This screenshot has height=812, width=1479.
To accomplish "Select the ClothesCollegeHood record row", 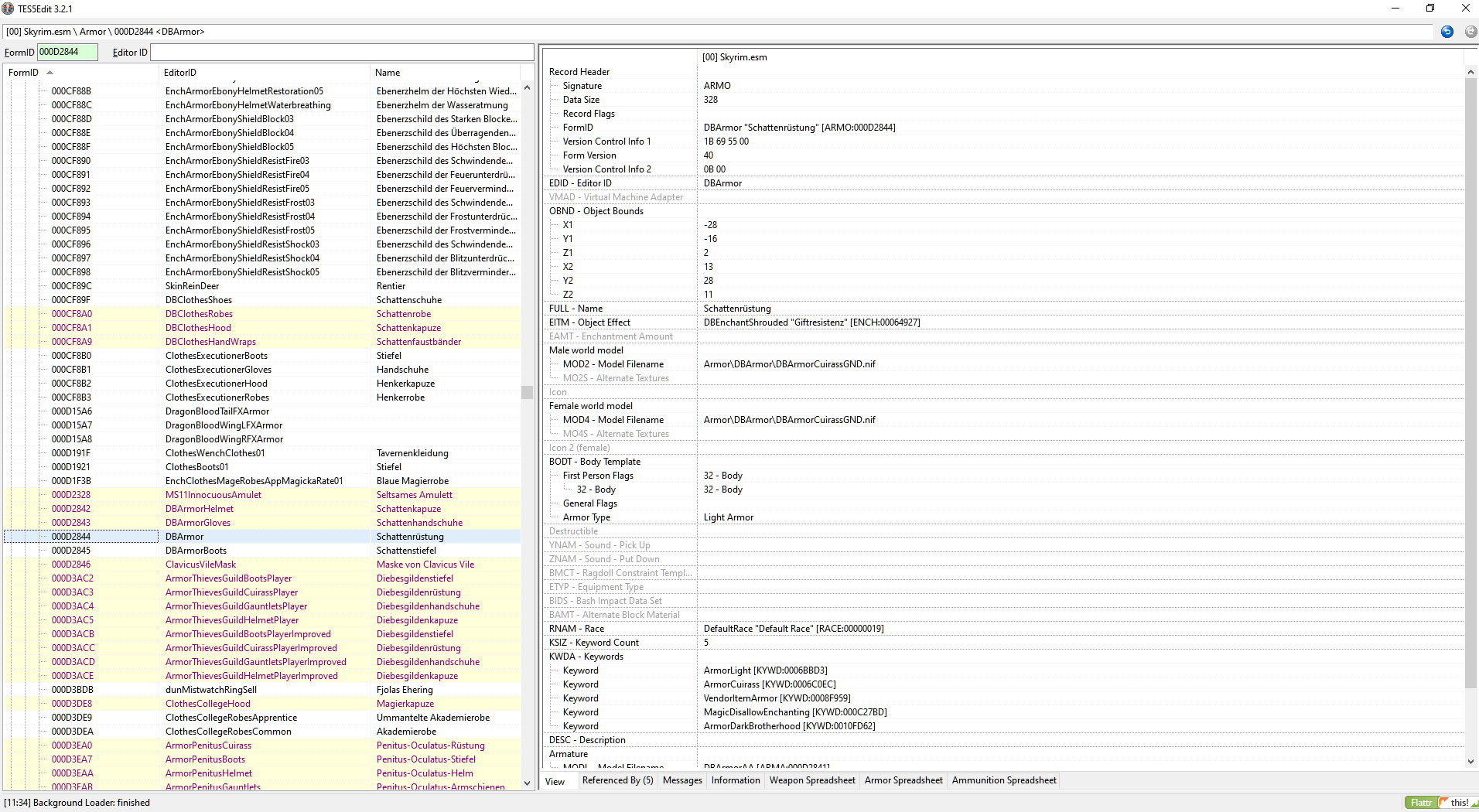I will coord(262,704).
